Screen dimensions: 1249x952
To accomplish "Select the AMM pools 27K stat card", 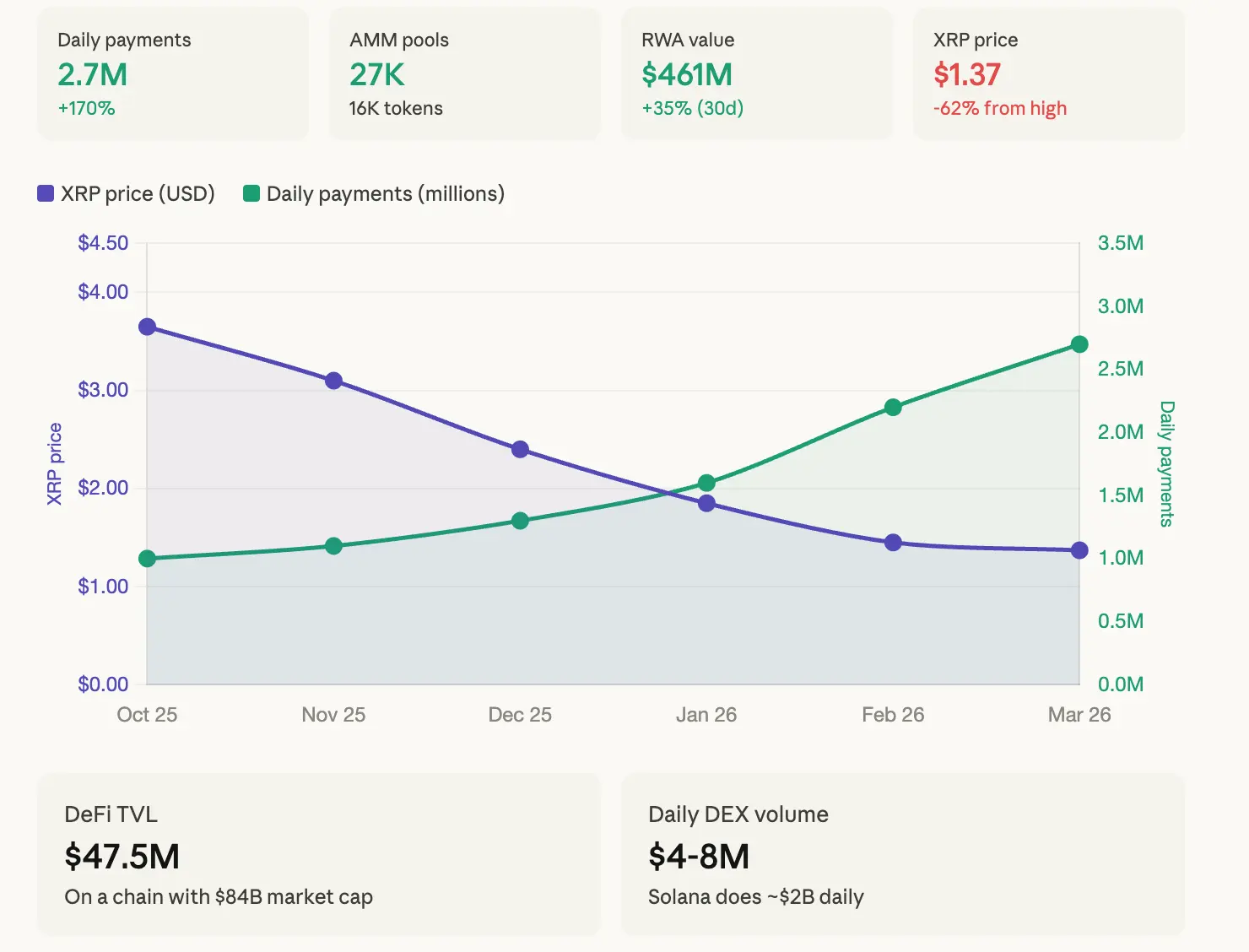I will click(x=464, y=73).
